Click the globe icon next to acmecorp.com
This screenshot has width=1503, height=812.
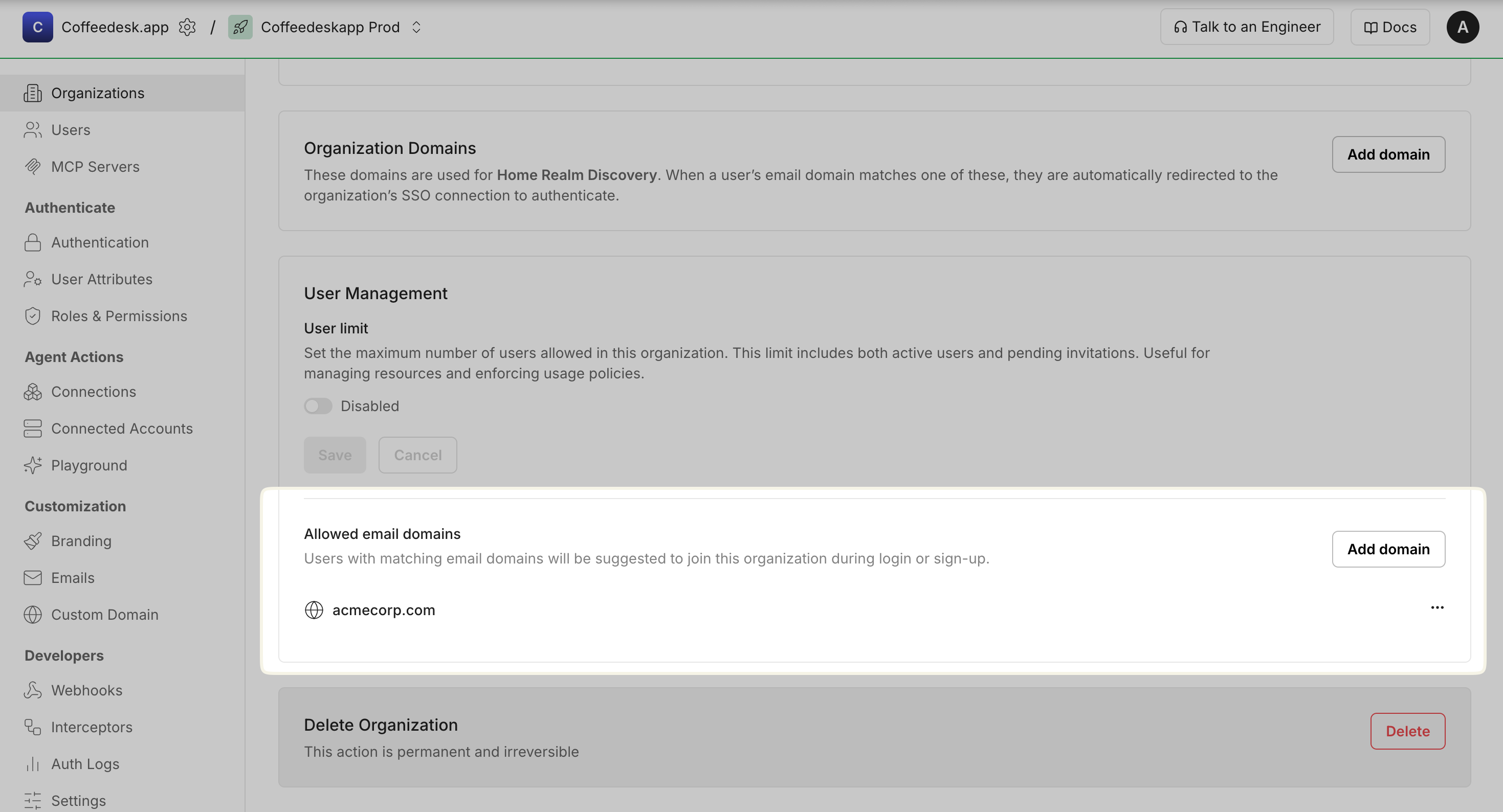pyautogui.click(x=314, y=610)
